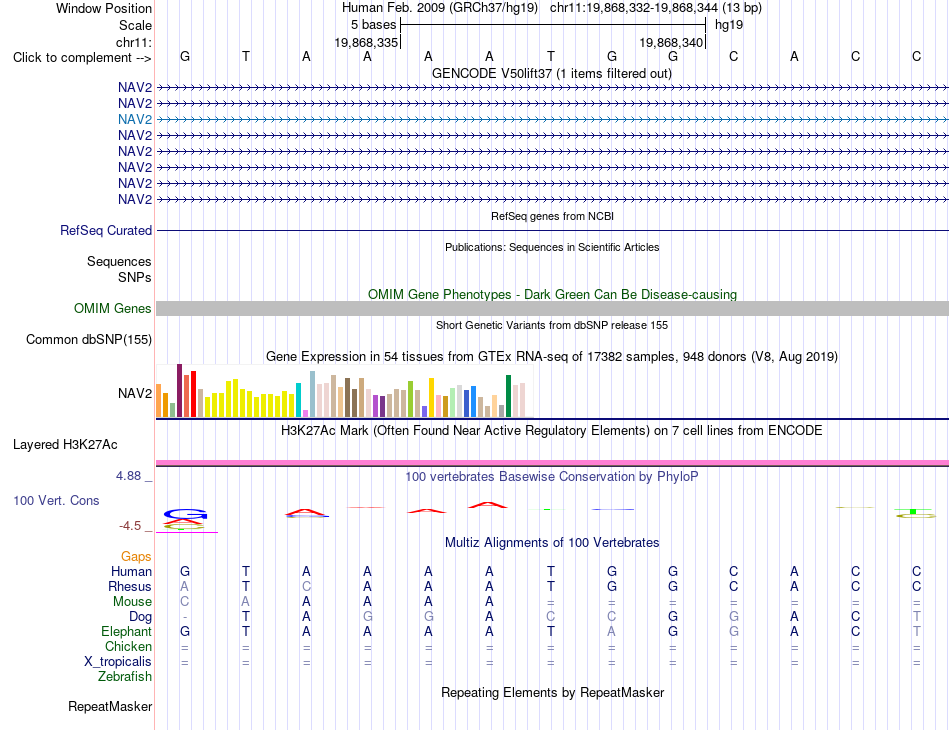
Task: Click the dash gap character in Dog row
Action: [x=185, y=617]
